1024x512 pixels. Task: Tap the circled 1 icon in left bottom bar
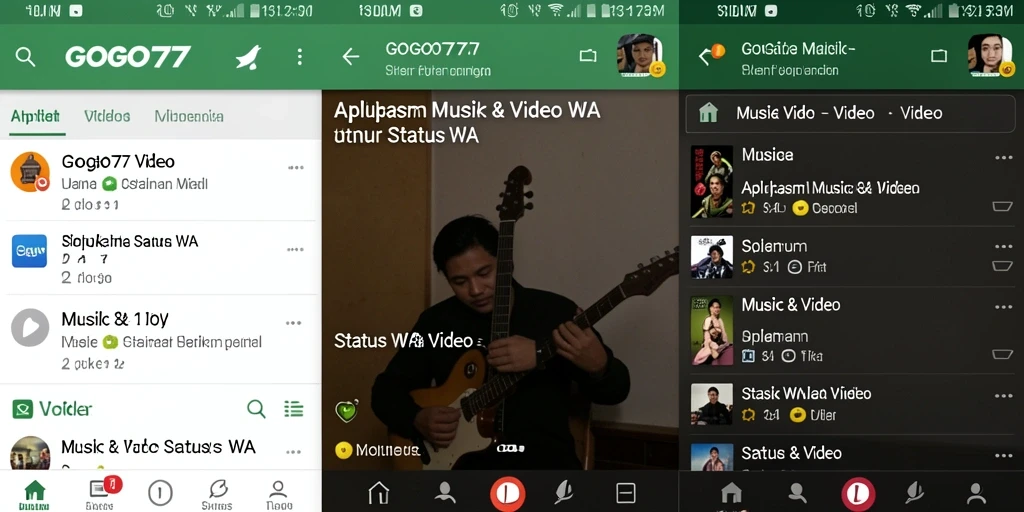click(160, 493)
